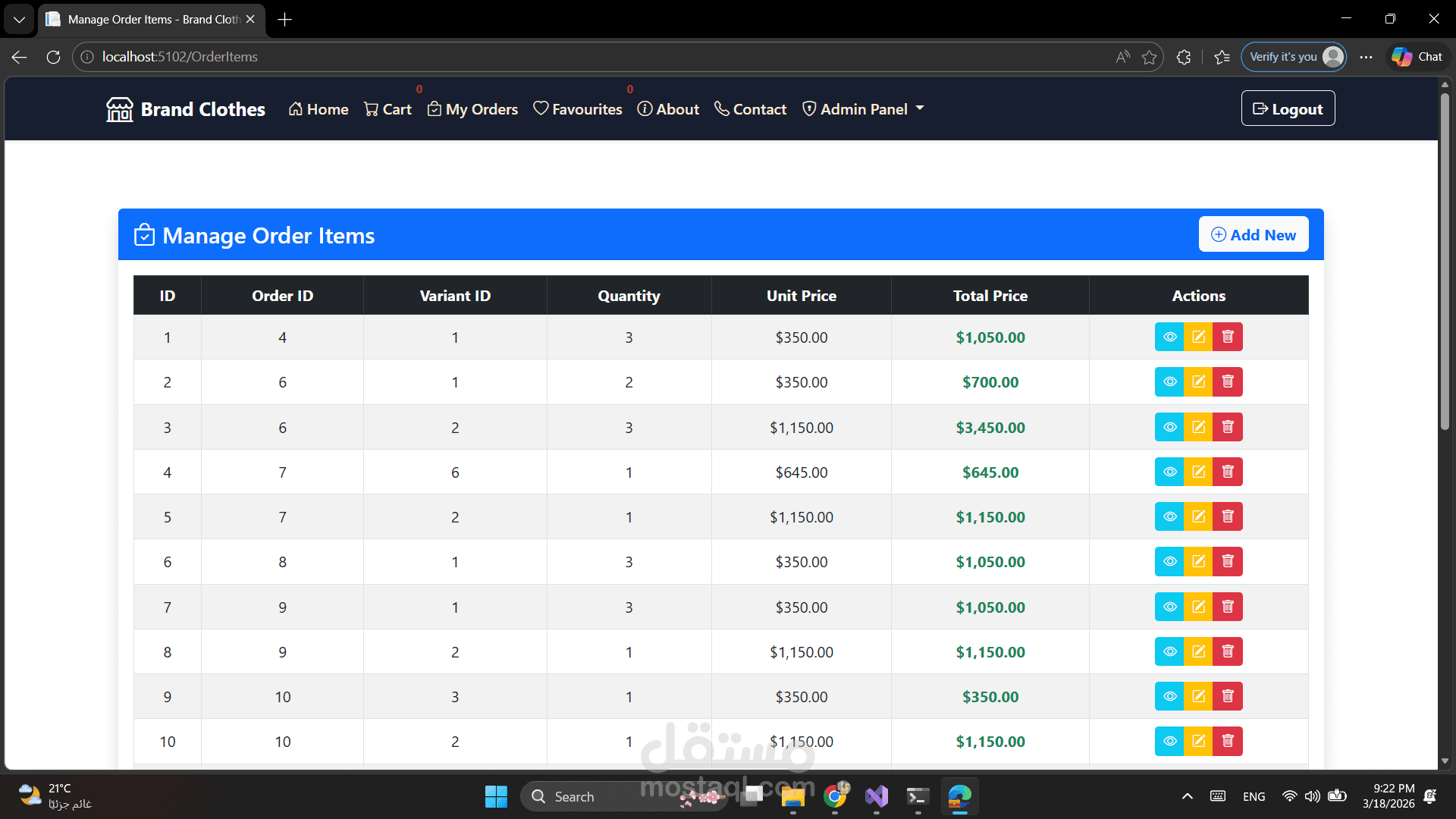Click the edit icon for order item 1
This screenshot has width=1456, height=819.
1198,337
